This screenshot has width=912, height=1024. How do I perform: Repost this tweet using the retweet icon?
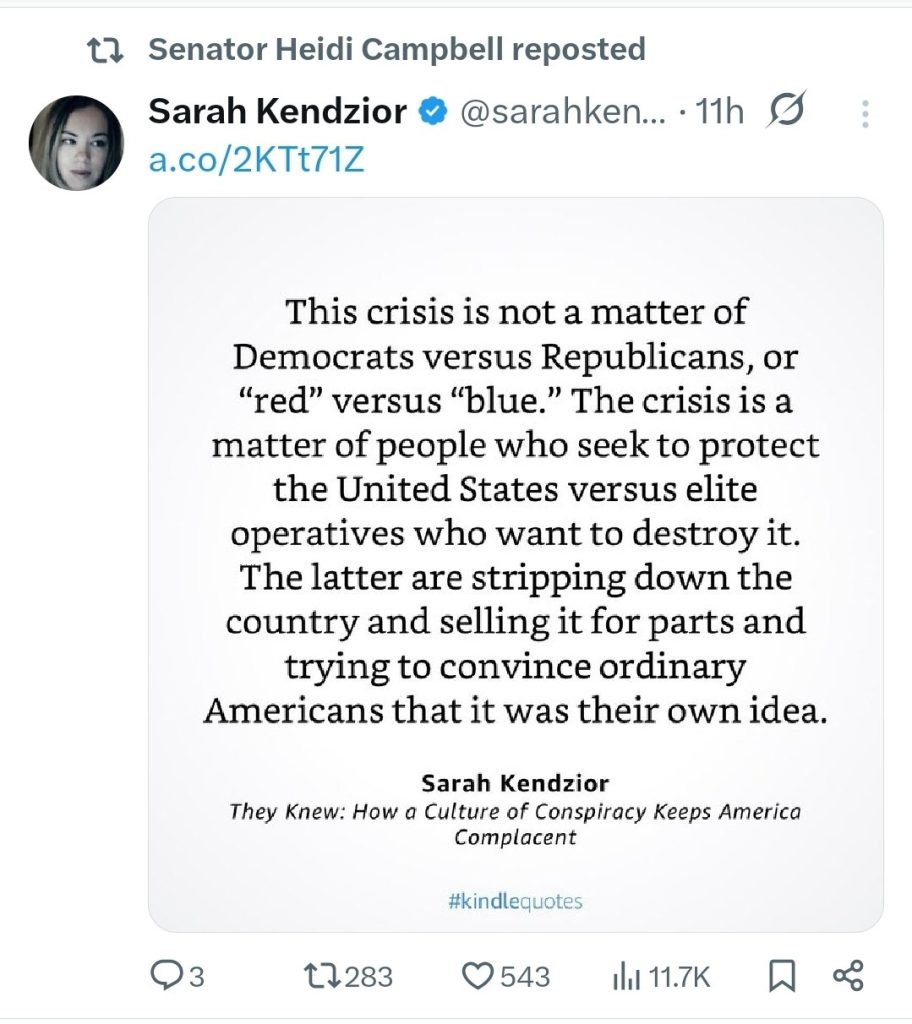point(321,976)
